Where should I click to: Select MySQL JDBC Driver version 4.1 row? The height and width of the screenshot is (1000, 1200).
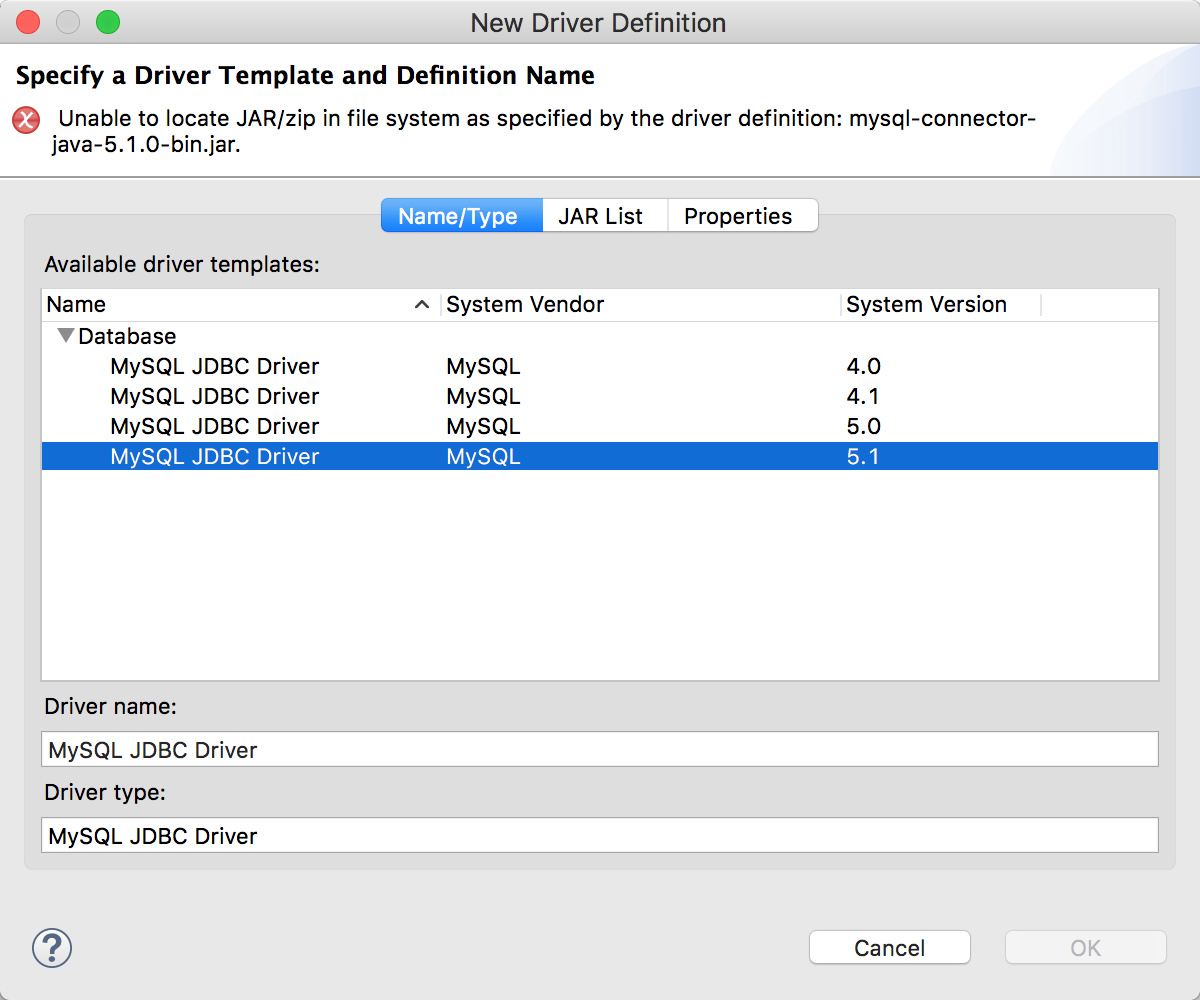(600, 396)
